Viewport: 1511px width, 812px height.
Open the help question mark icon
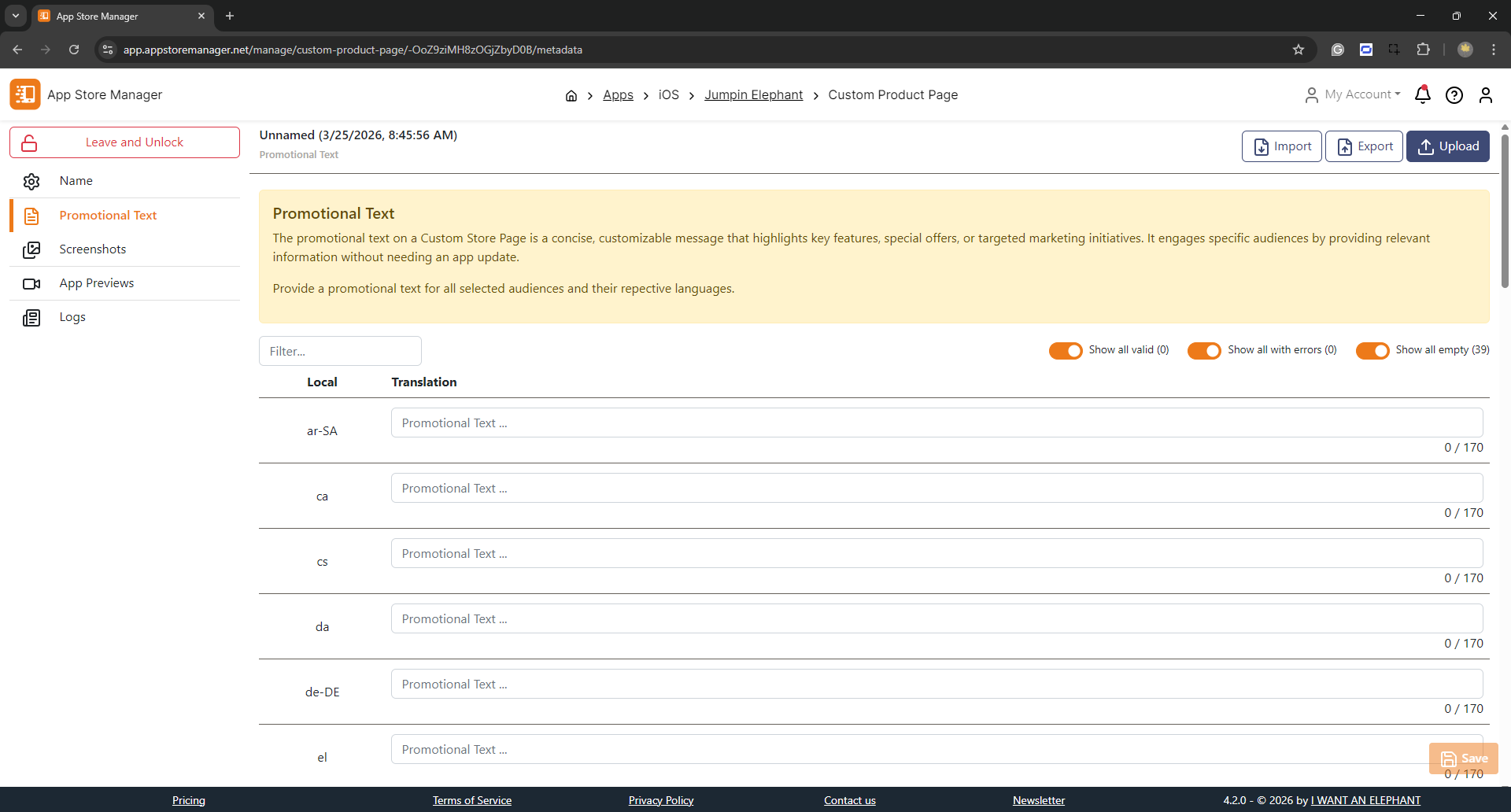tap(1454, 95)
